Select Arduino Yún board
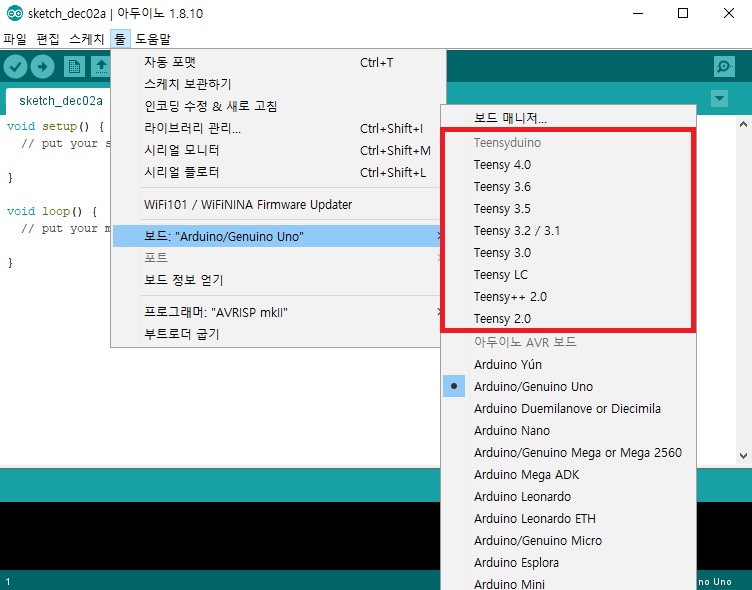The width and height of the screenshot is (752, 590). (568, 365)
